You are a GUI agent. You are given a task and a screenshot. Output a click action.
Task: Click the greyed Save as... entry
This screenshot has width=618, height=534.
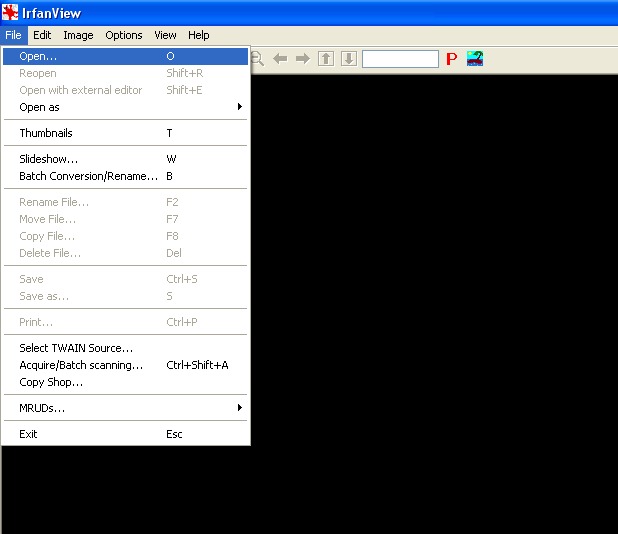[125, 296]
